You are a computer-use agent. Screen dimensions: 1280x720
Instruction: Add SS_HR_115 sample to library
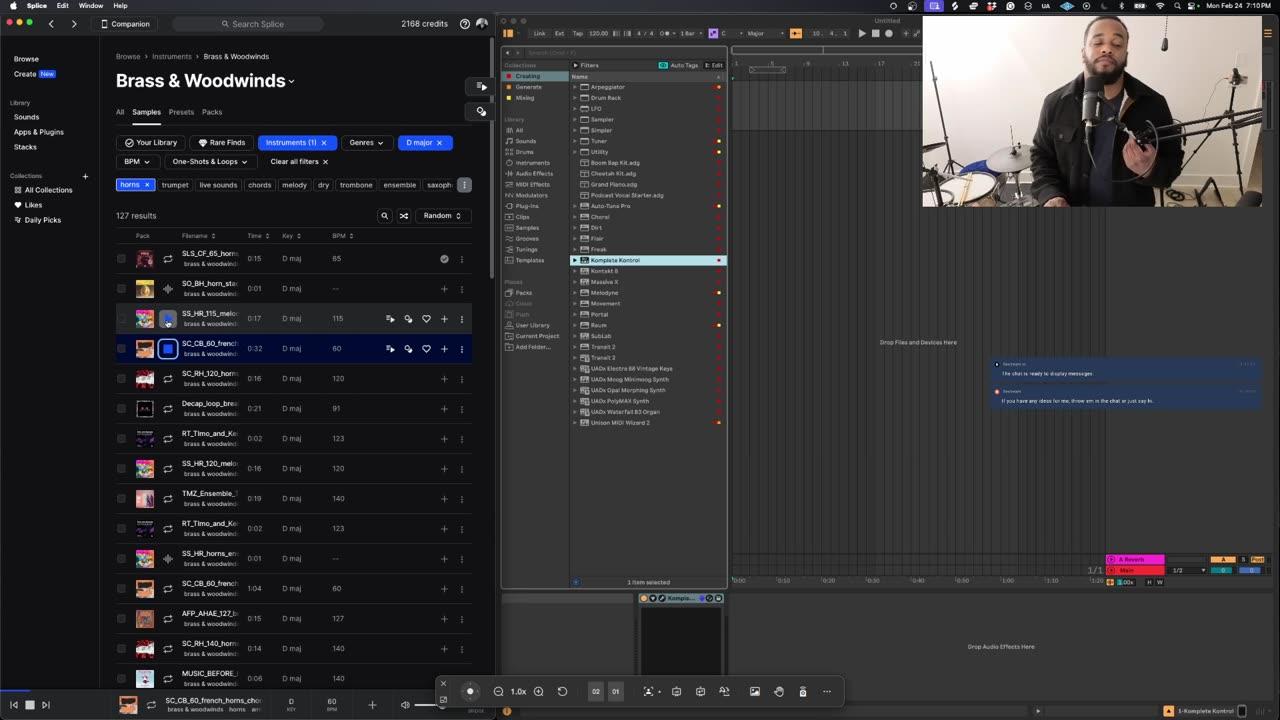coord(444,319)
